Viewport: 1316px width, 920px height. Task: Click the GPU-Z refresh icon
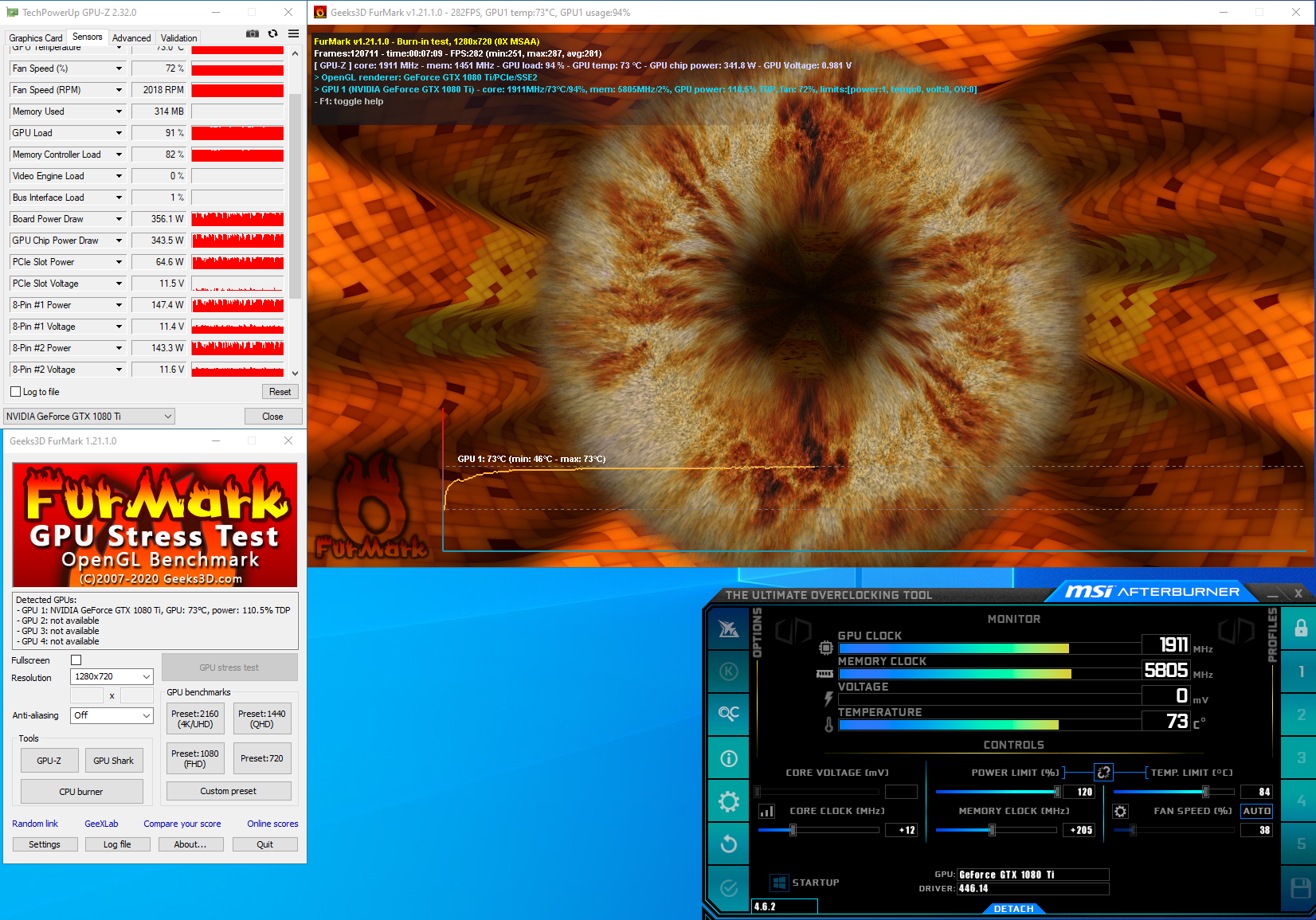tap(273, 33)
